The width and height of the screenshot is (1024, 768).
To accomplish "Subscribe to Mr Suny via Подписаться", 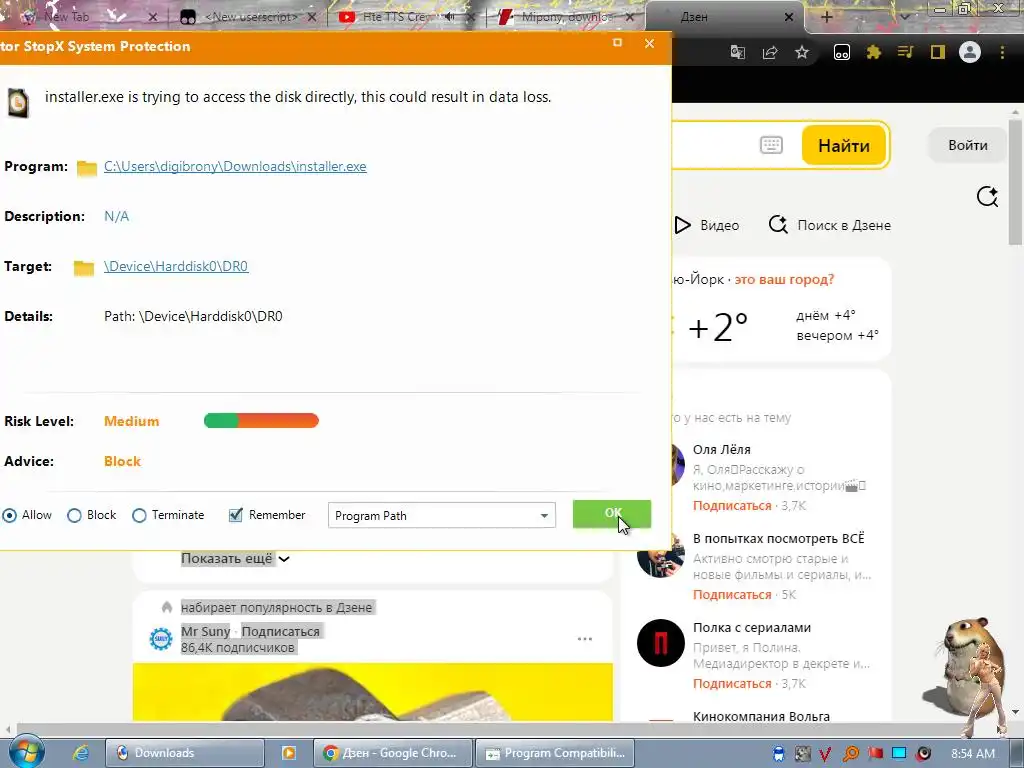I will [x=280, y=632].
